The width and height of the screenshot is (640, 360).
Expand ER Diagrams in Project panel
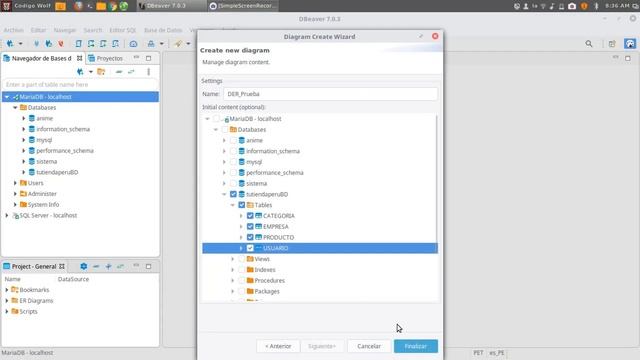point(7,300)
